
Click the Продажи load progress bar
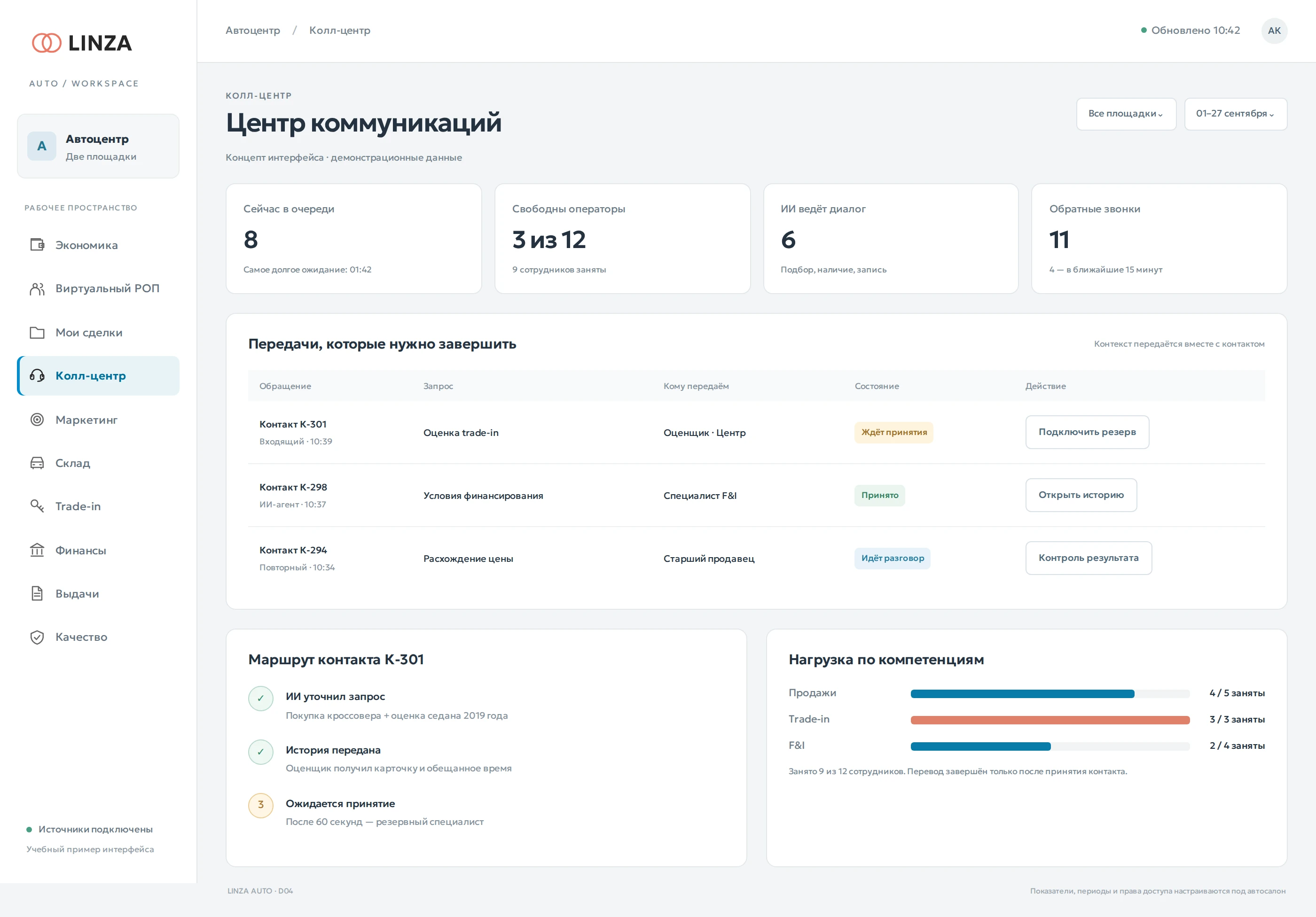tap(1050, 693)
